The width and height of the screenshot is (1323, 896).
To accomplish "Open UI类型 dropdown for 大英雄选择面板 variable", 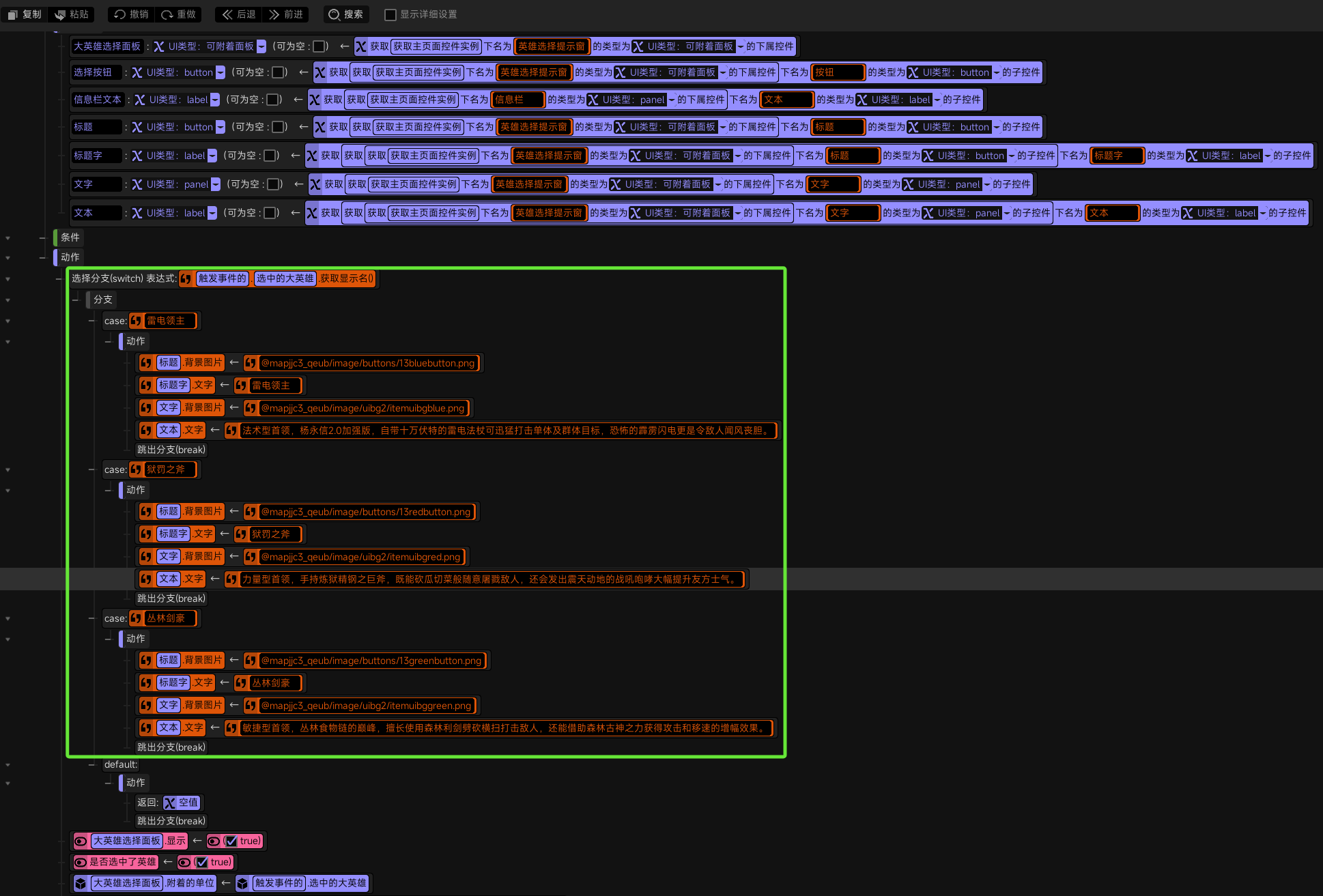I will coord(261,46).
